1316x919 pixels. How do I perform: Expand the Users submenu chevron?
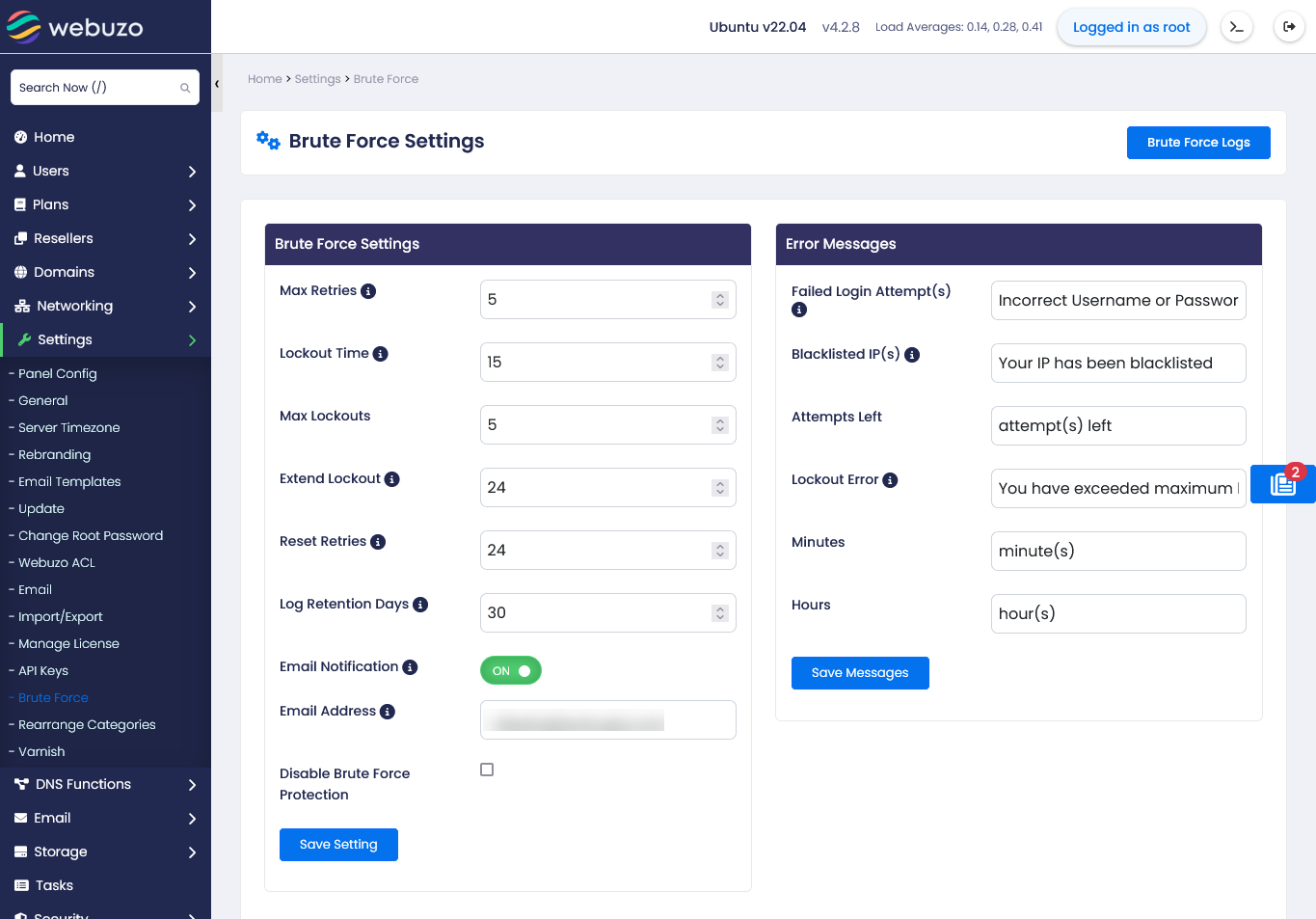[192, 172]
